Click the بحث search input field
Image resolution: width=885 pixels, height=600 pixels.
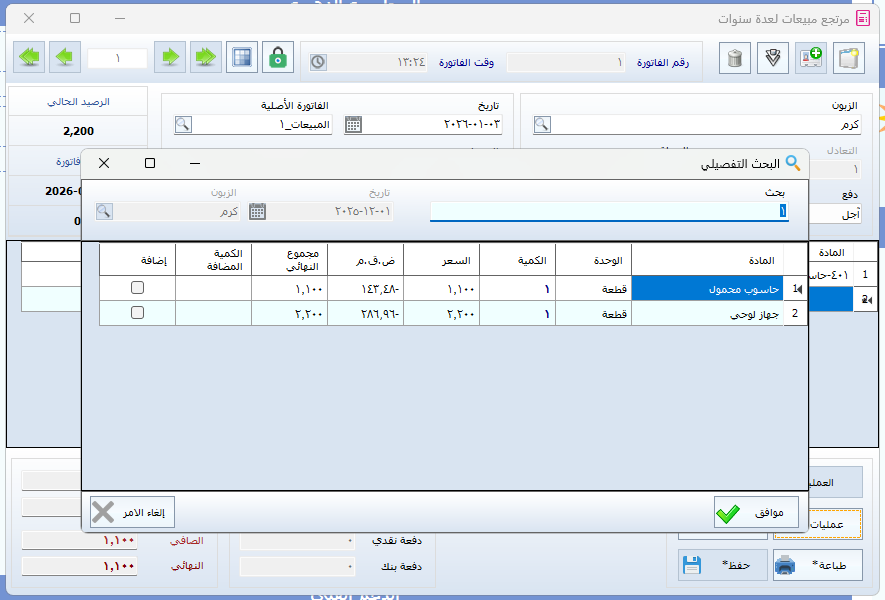pos(608,211)
